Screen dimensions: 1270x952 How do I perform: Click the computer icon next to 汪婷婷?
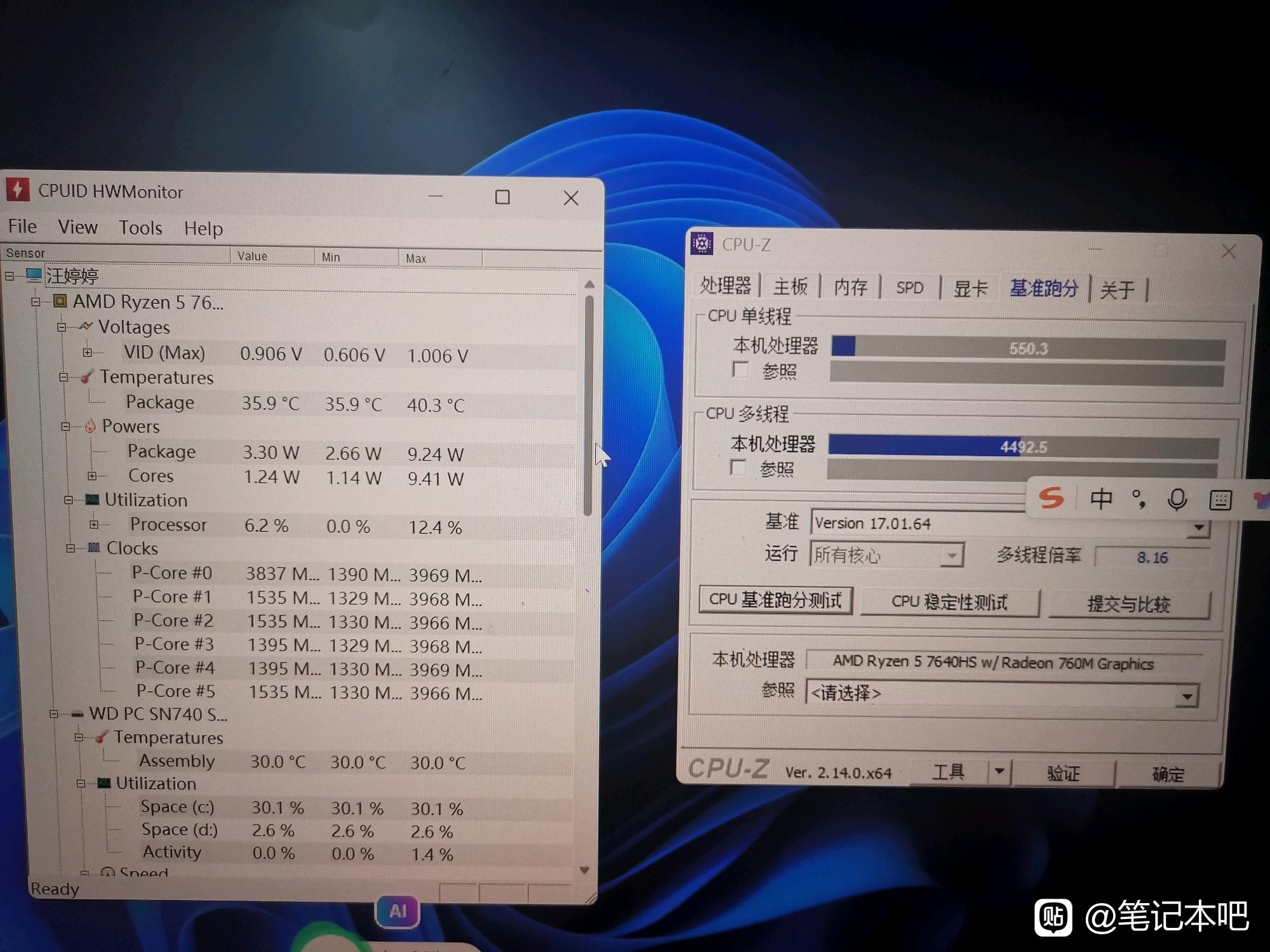(x=34, y=275)
